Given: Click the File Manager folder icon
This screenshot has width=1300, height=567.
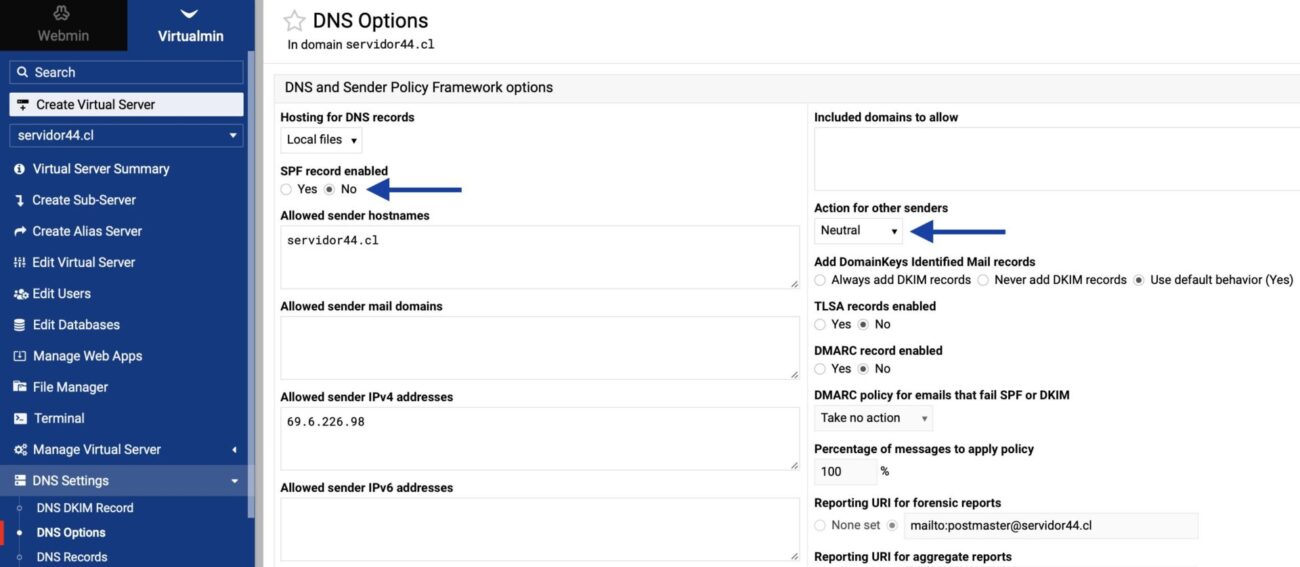Looking at the screenshot, I should click(x=20, y=387).
